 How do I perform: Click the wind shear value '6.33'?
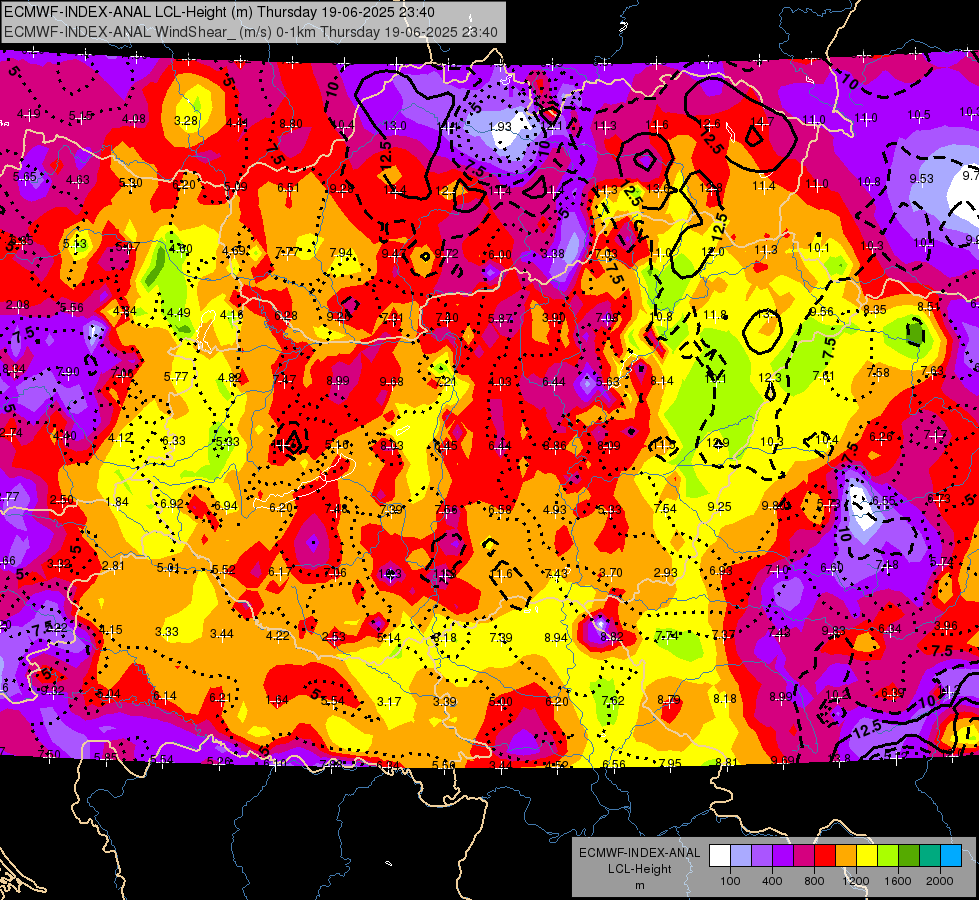click(x=174, y=440)
